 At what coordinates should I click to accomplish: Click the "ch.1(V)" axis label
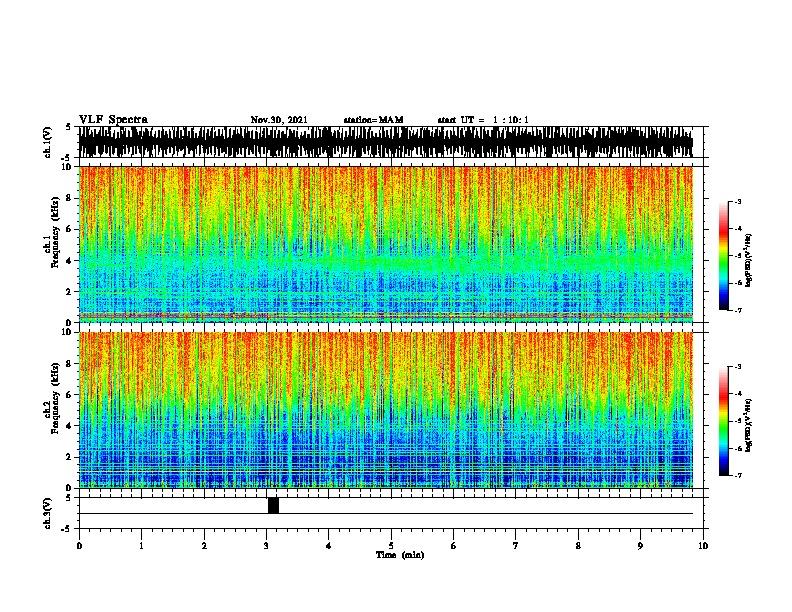47,142
